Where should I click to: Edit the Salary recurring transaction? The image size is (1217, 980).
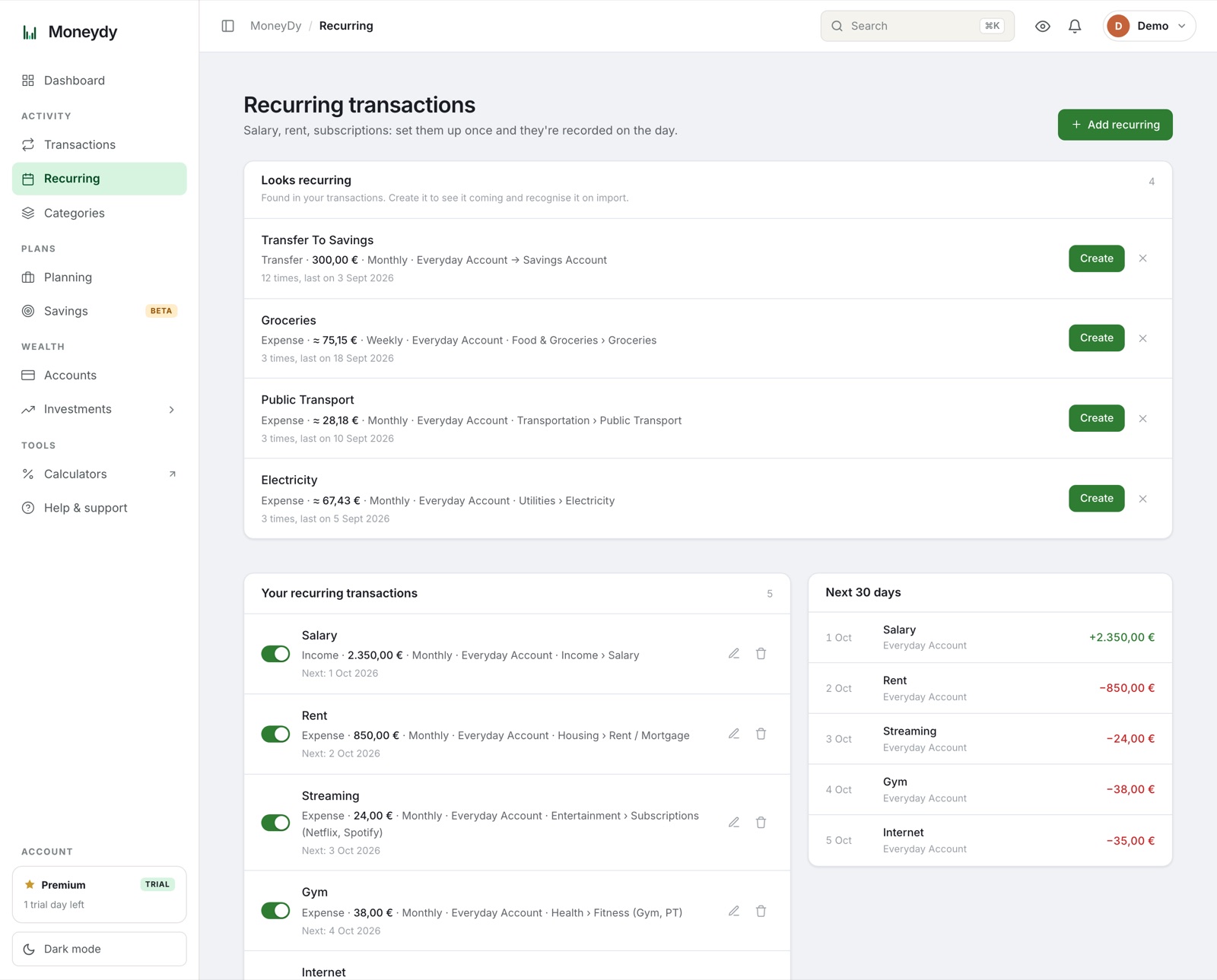pos(734,654)
